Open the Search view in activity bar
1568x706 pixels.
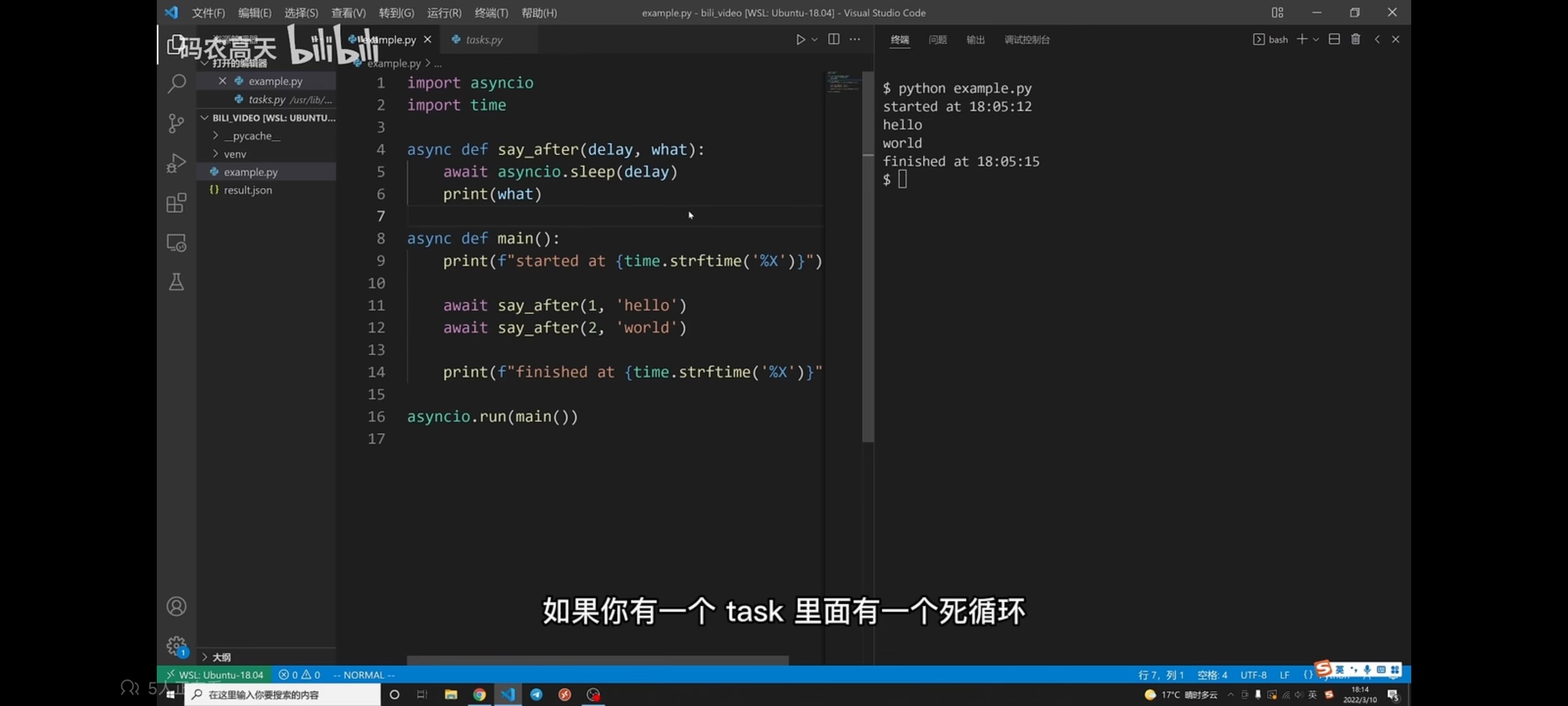click(x=176, y=84)
